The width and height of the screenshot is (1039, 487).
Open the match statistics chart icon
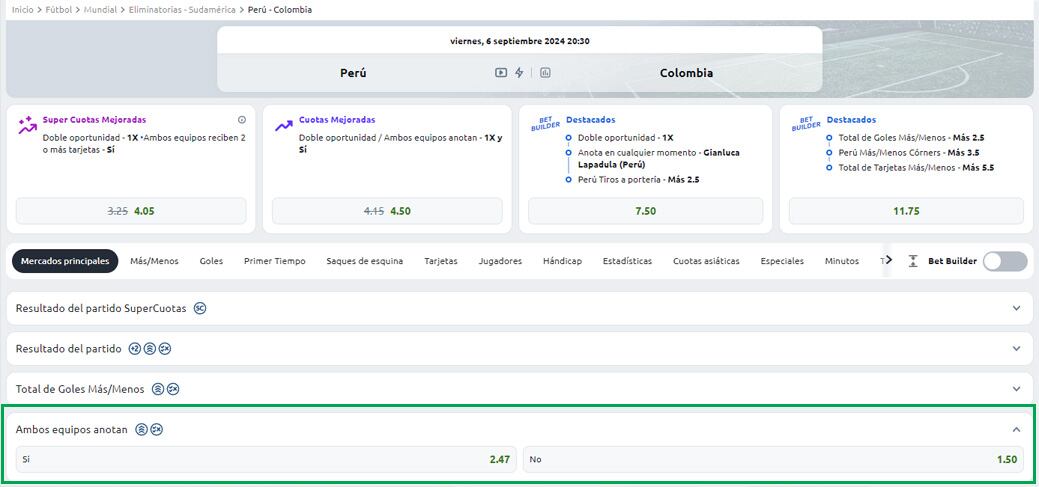(x=546, y=73)
